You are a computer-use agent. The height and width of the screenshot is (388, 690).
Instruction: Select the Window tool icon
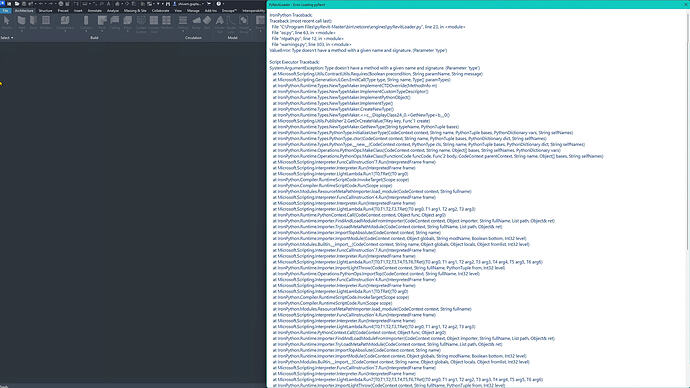[46, 20]
